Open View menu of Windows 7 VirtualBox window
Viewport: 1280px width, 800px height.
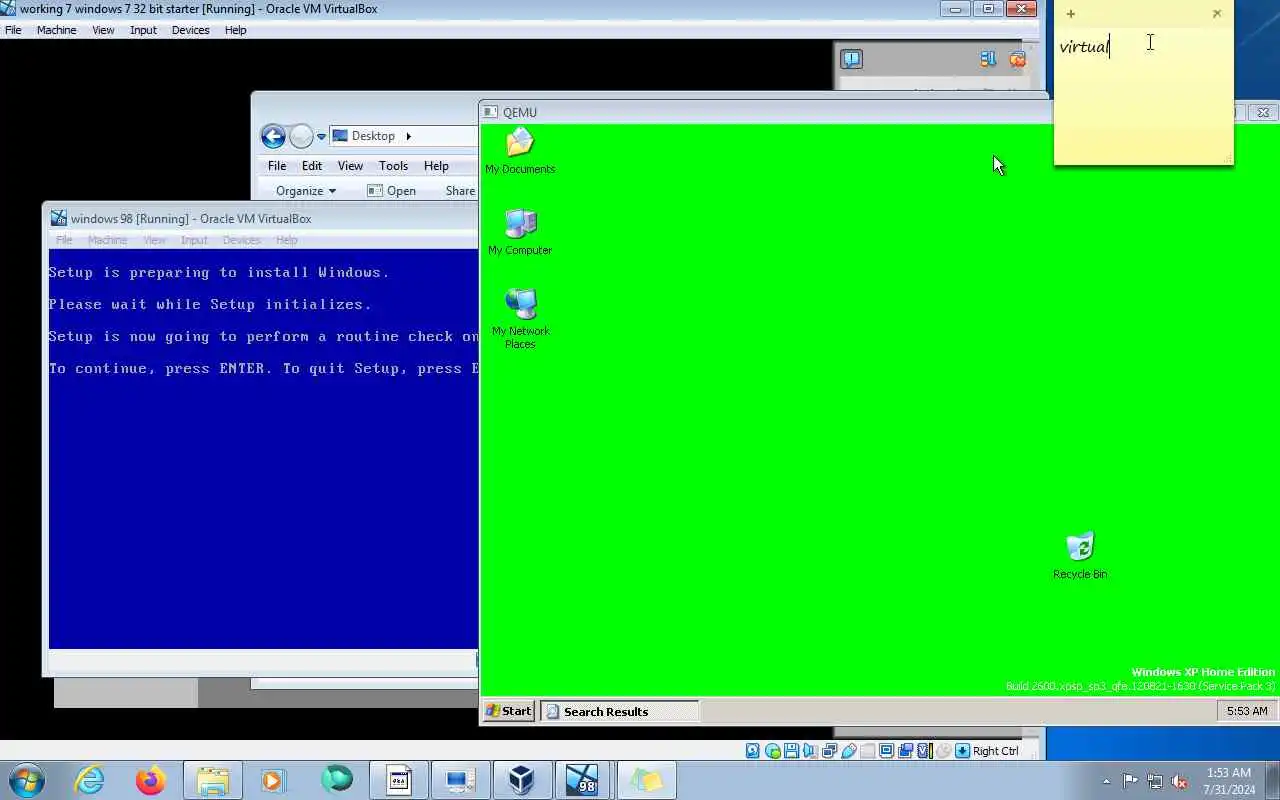103,30
